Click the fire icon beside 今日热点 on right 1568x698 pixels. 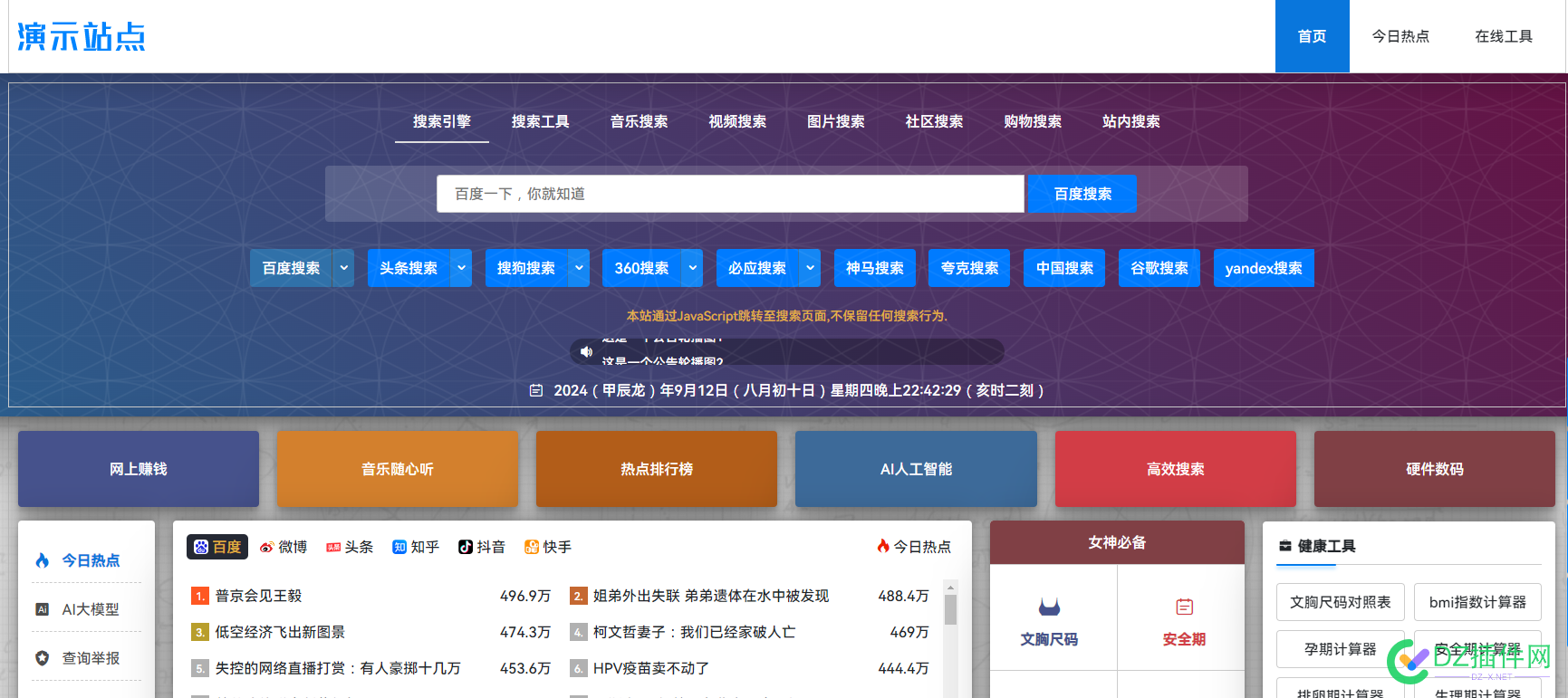pos(883,546)
